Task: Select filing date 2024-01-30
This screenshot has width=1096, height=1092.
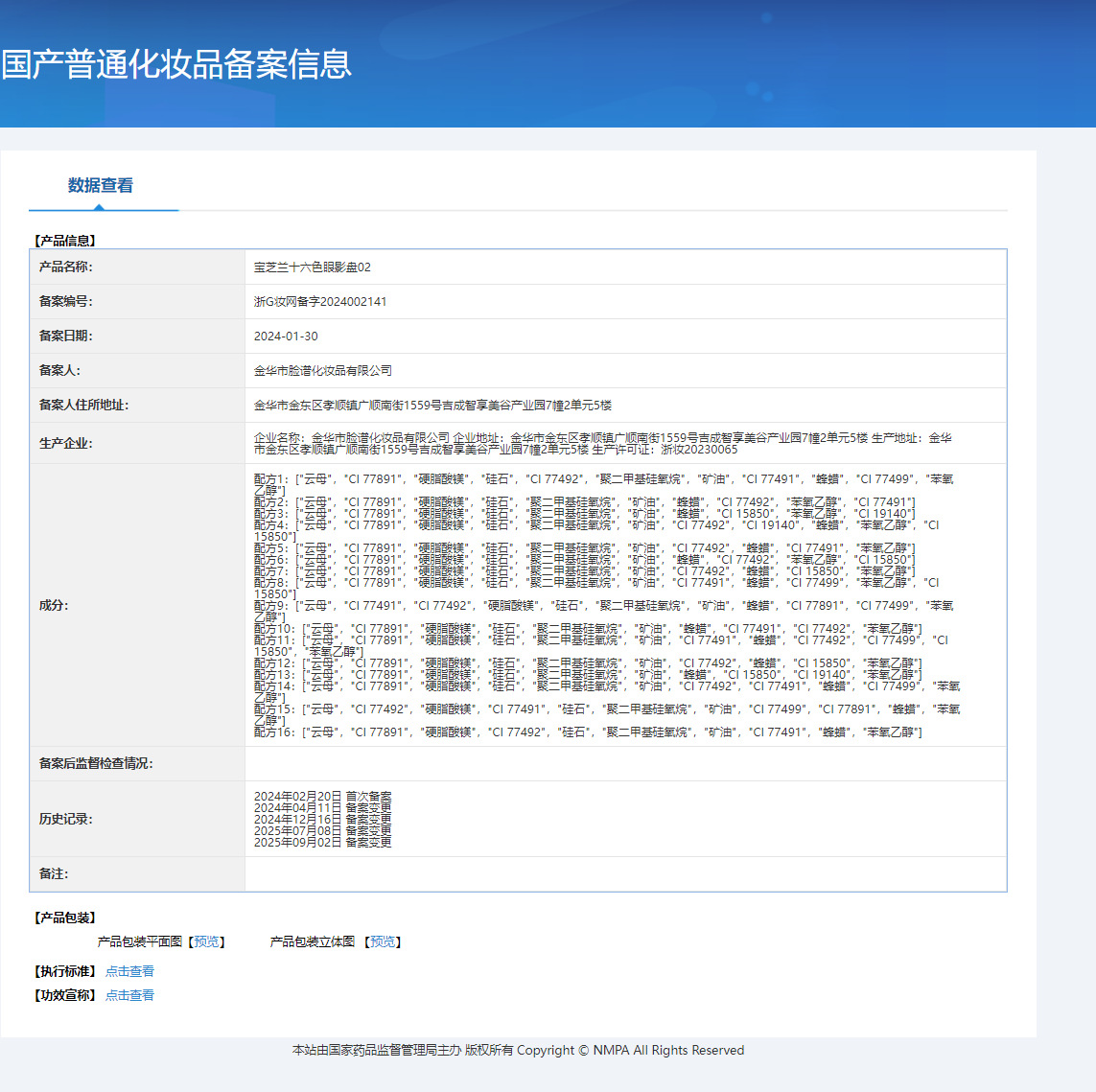Action: (x=286, y=337)
